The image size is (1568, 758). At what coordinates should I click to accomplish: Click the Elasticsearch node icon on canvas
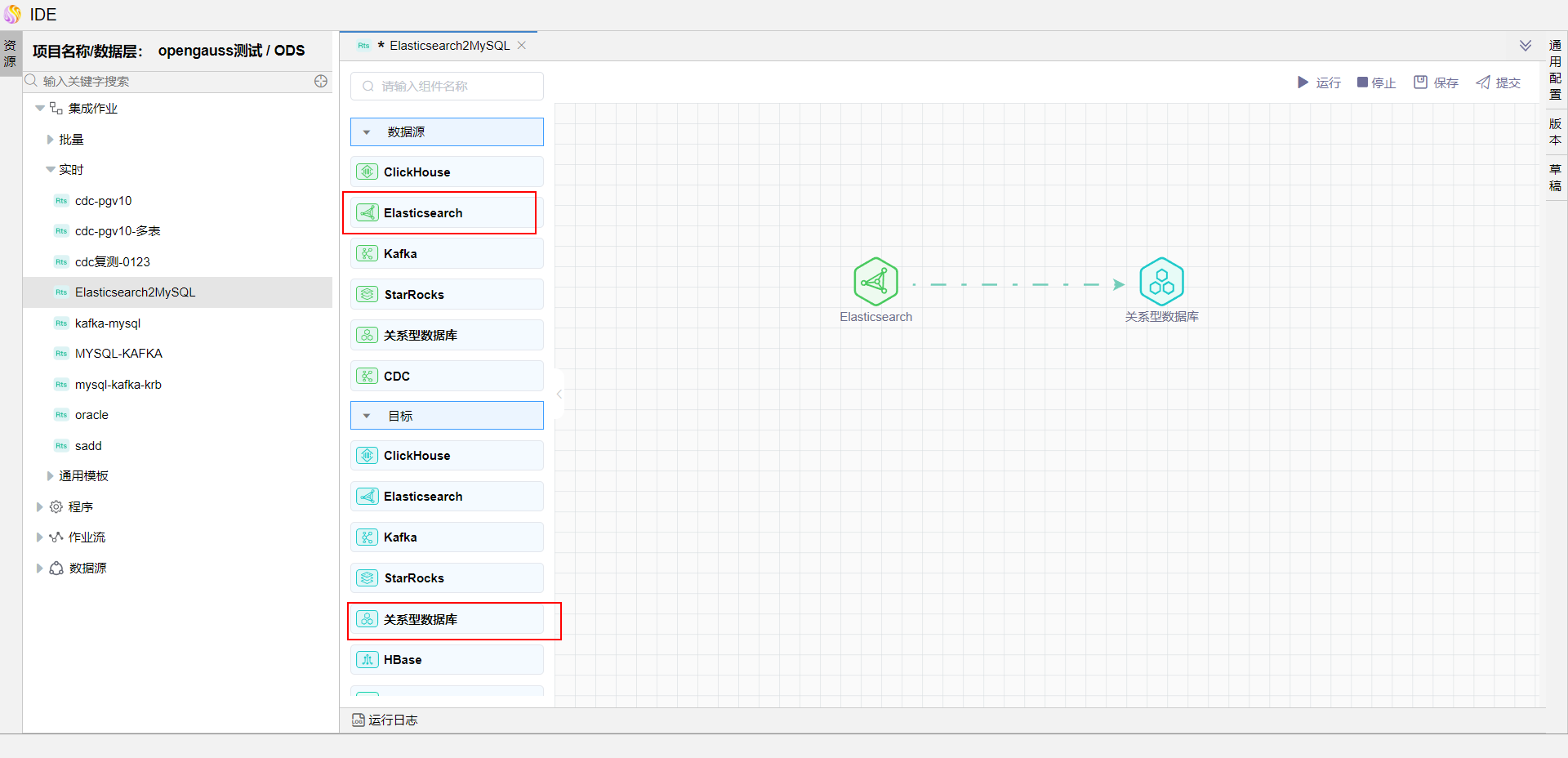pyautogui.click(x=875, y=282)
